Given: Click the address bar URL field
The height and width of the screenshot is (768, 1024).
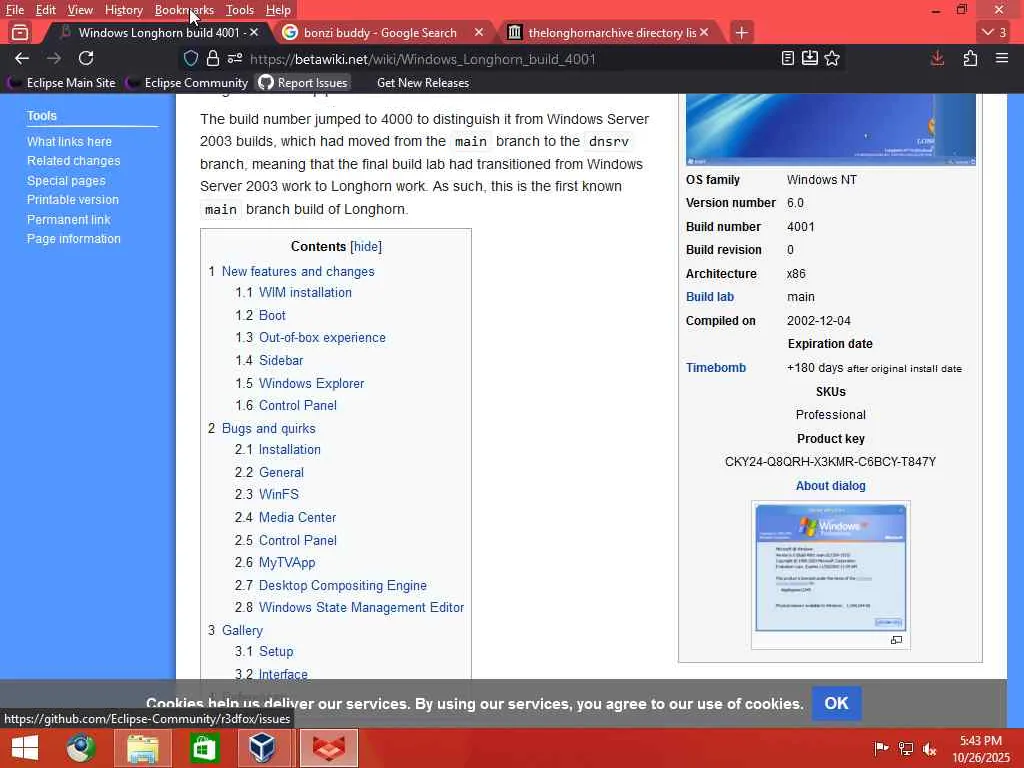Looking at the screenshot, I should click(x=509, y=59).
